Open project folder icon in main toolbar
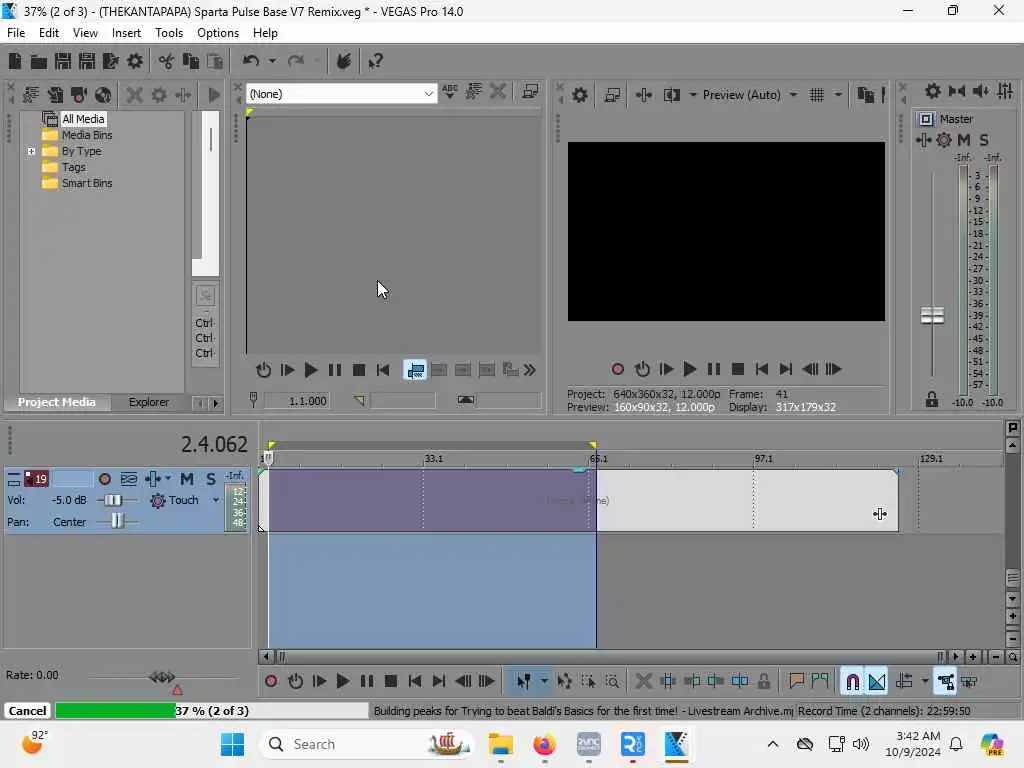The width and height of the screenshot is (1024, 768). [39, 61]
